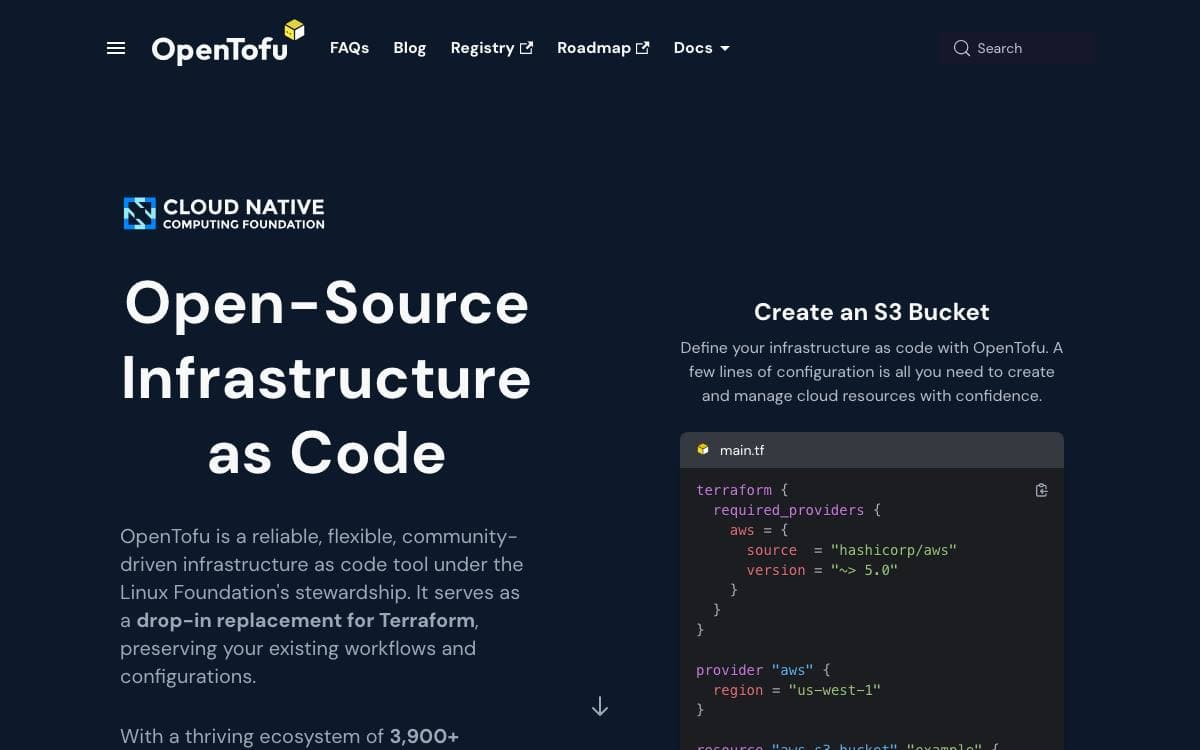Click the "Open-Source Infrastructure as Code" headline
Screen dimensions: 1200x750
click(326, 378)
